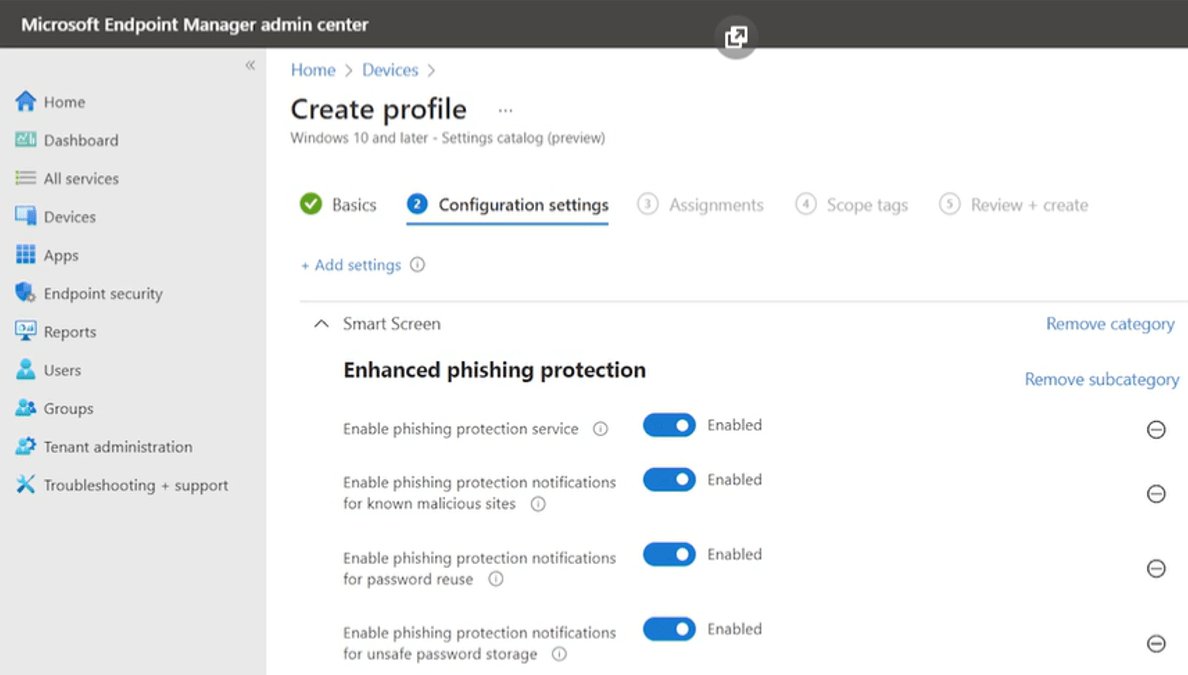The width and height of the screenshot is (1188, 675).
Task: Open the info icon beside Add settings
Action: click(x=417, y=264)
